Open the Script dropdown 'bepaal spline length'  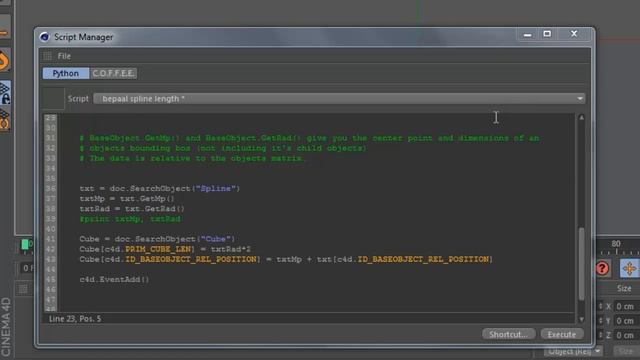coord(339,99)
